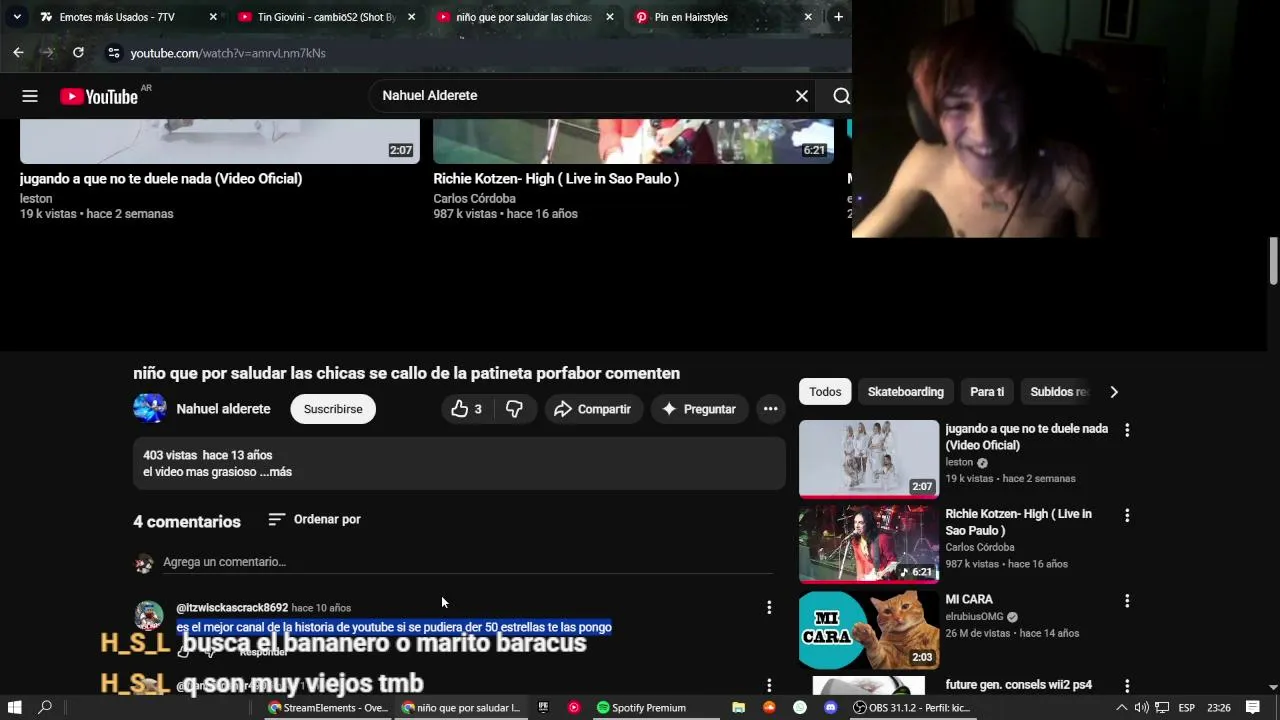Show hidden system tray icons

point(1121,708)
